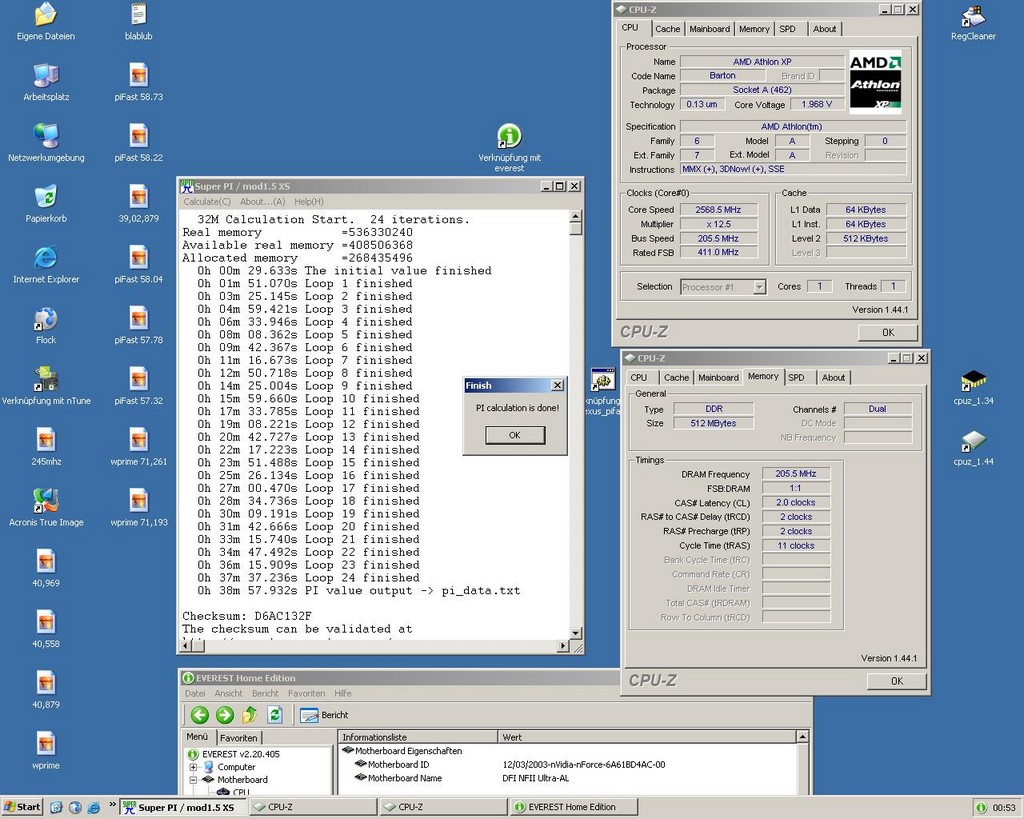Click the first CPU-Z taskbar button
The height and width of the screenshot is (819, 1024).
click(x=312, y=807)
